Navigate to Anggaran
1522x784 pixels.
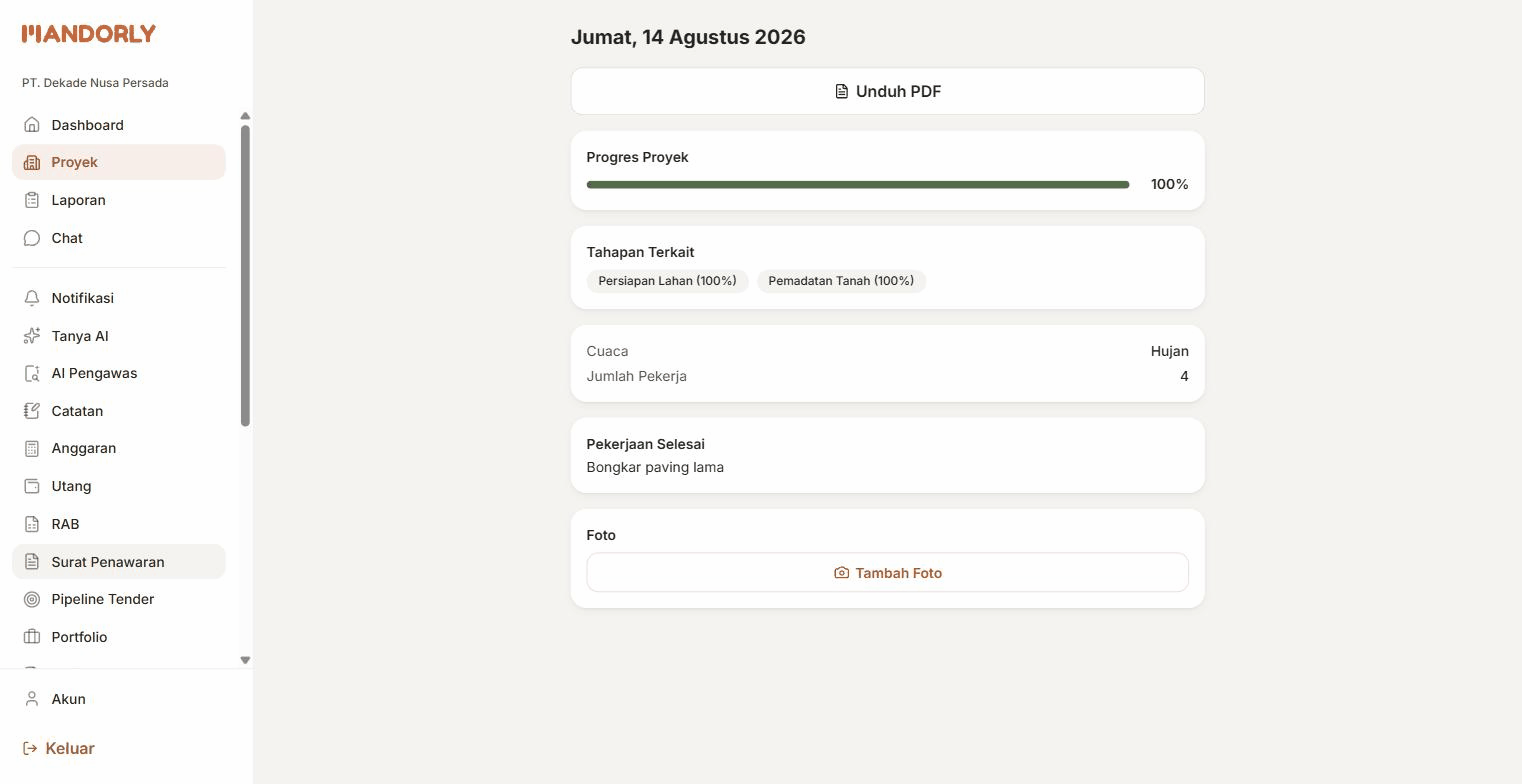119,448
